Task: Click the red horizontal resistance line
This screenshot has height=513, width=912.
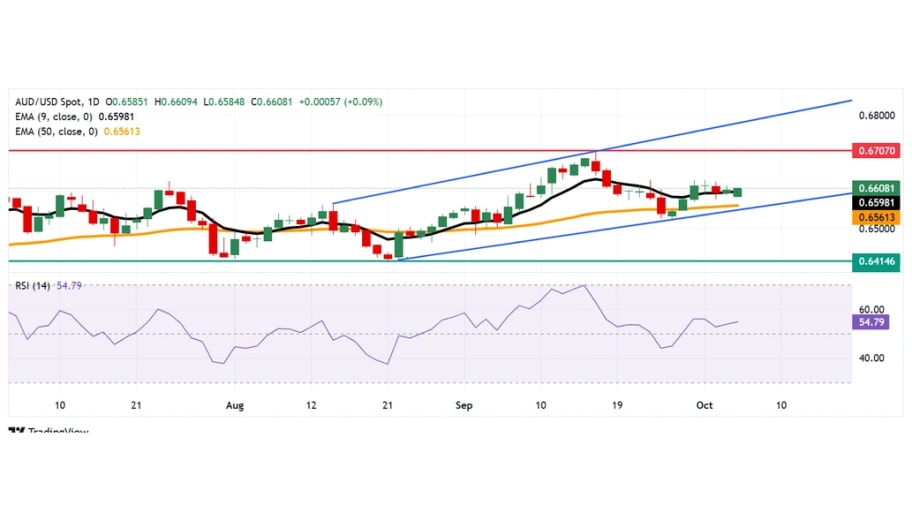Action: [x=300, y=150]
